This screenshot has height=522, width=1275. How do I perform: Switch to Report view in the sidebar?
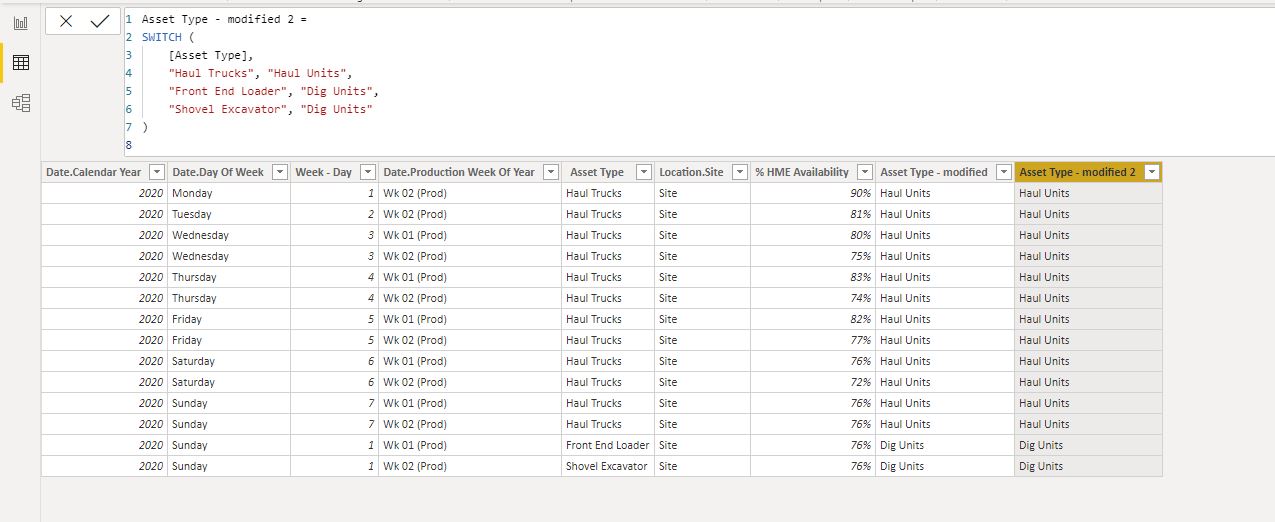pyautogui.click(x=20, y=22)
